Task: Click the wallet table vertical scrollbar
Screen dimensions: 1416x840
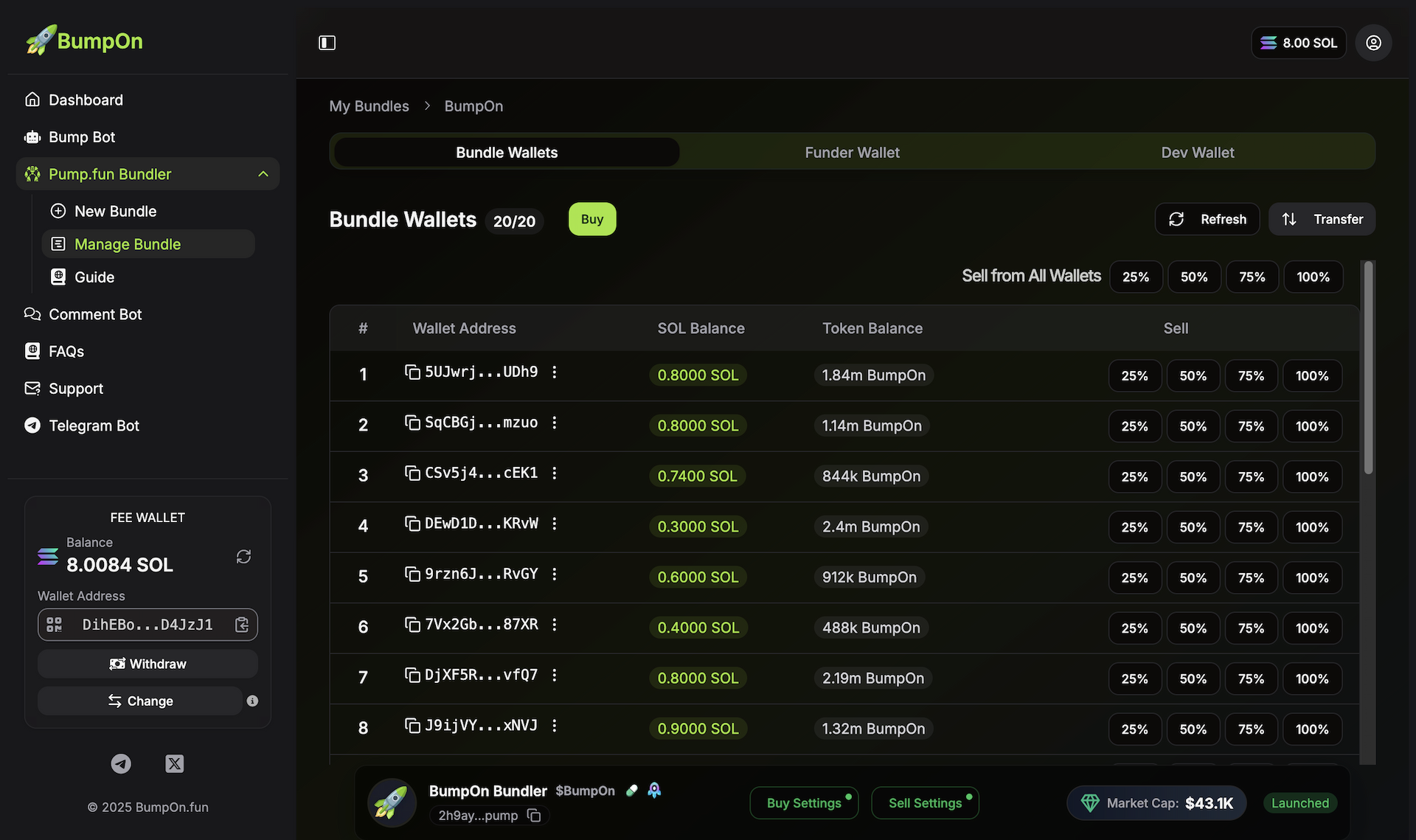Action: 1368,368
